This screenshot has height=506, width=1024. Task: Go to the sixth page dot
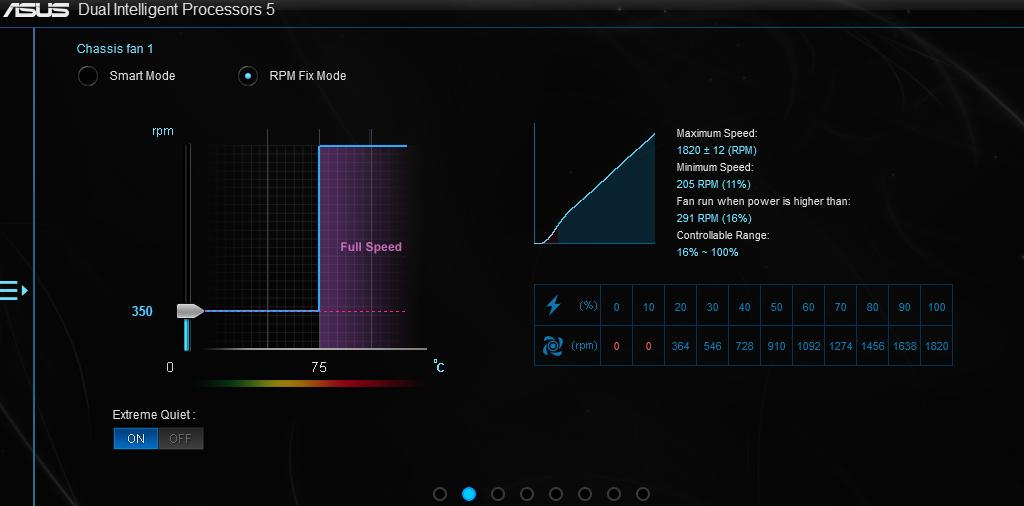pyautogui.click(x=585, y=494)
